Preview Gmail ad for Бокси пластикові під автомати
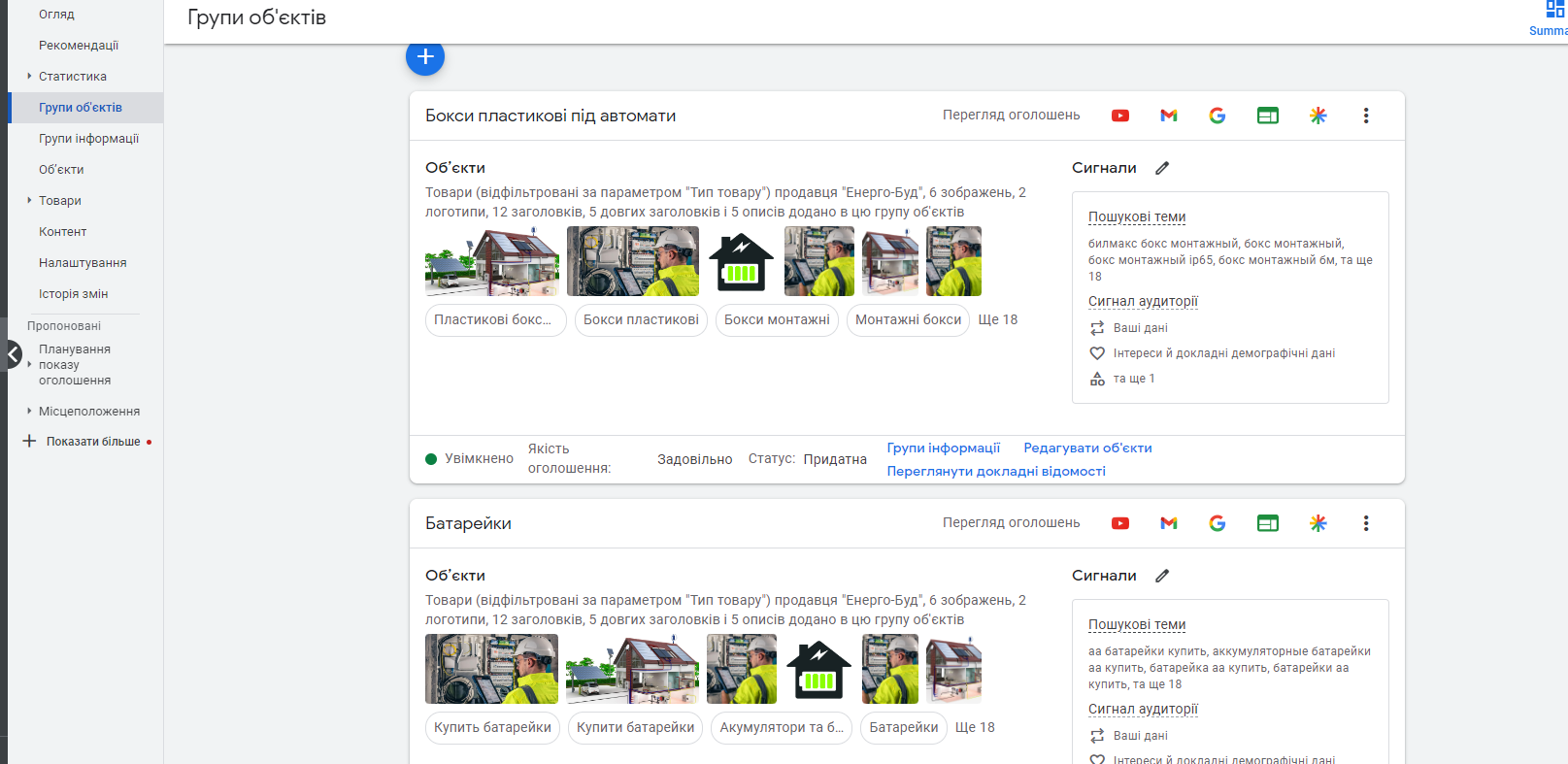This screenshot has width=1568, height=764. pos(1169,116)
